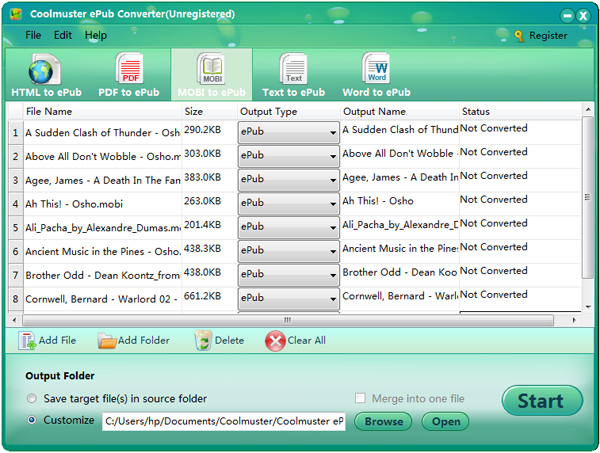Click the Start conversion button

(542, 401)
